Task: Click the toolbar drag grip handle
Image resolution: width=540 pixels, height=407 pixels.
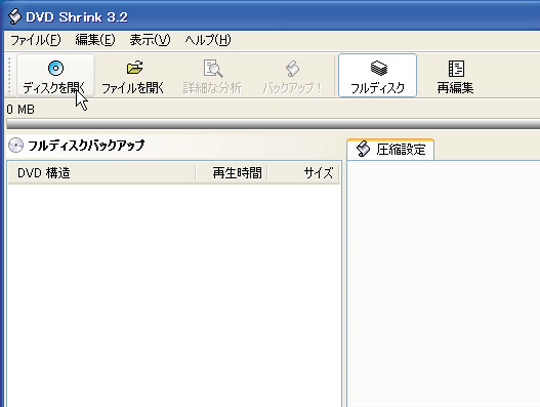Action: click(10, 76)
